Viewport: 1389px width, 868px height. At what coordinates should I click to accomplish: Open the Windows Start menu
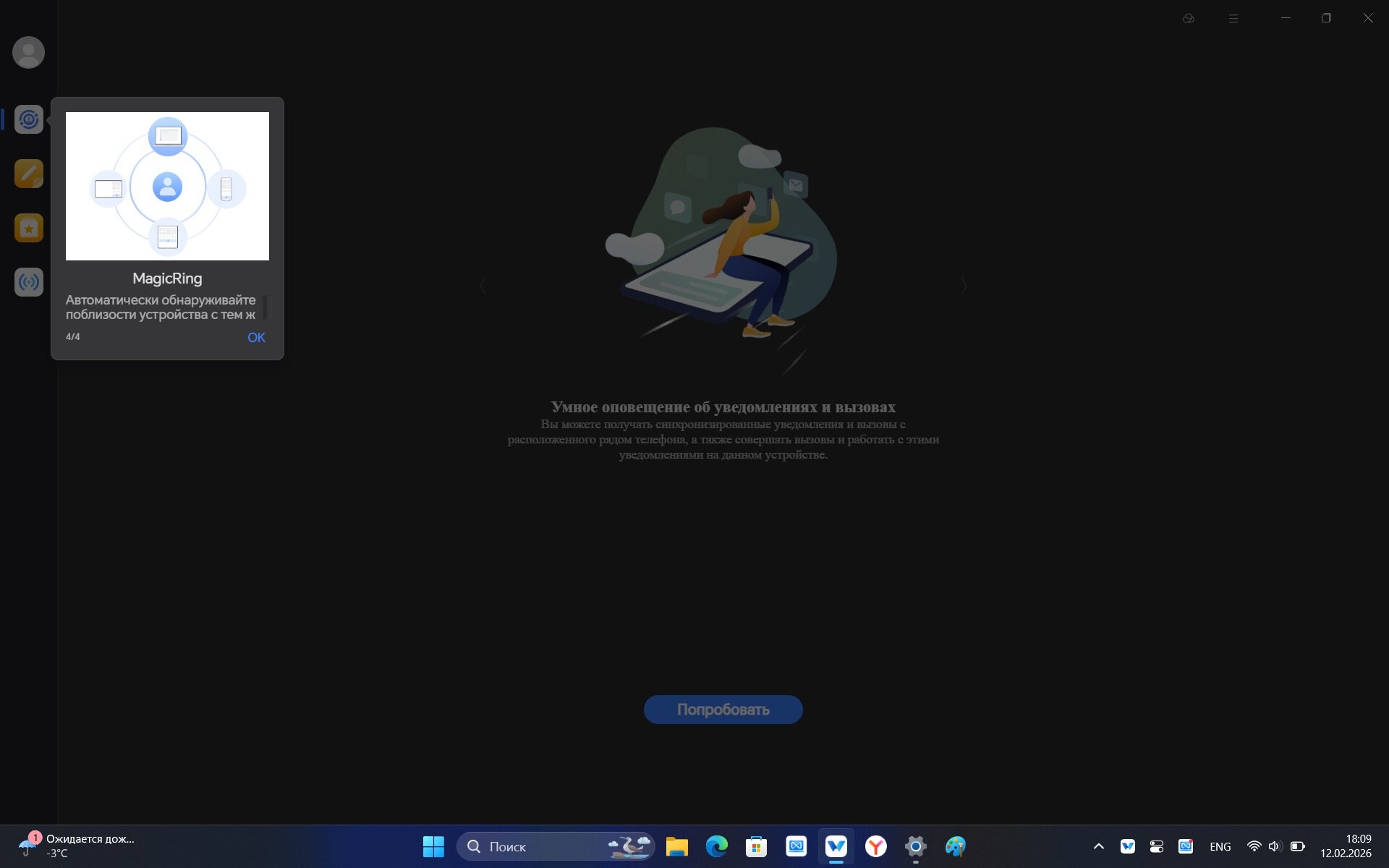pos(433,846)
